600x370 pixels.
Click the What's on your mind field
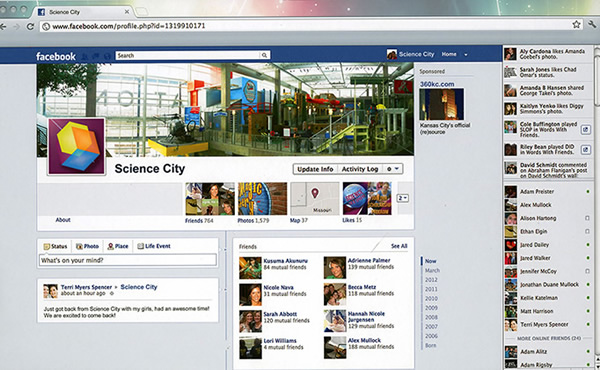128,260
